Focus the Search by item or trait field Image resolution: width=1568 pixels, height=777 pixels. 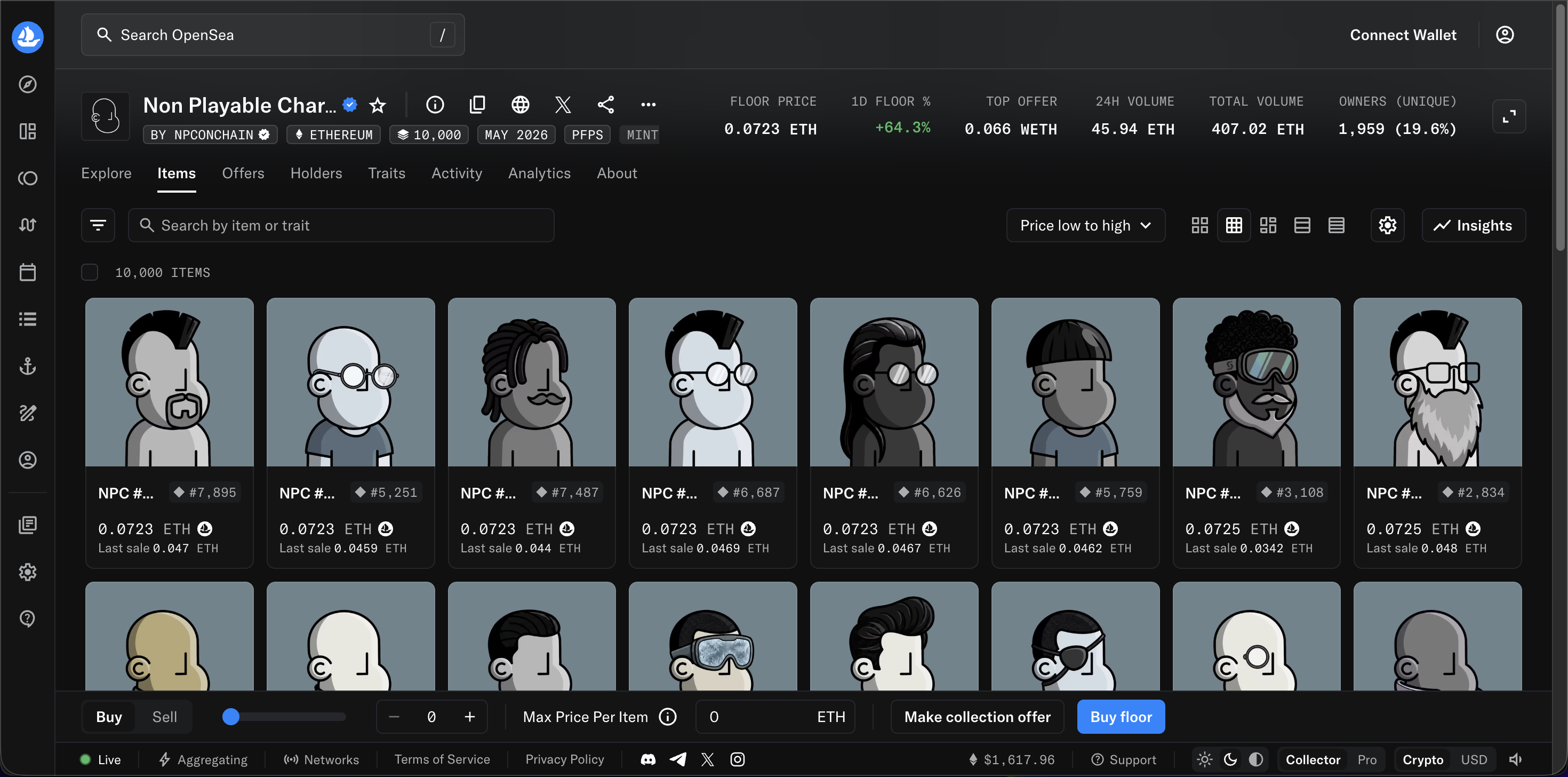tap(341, 225)
